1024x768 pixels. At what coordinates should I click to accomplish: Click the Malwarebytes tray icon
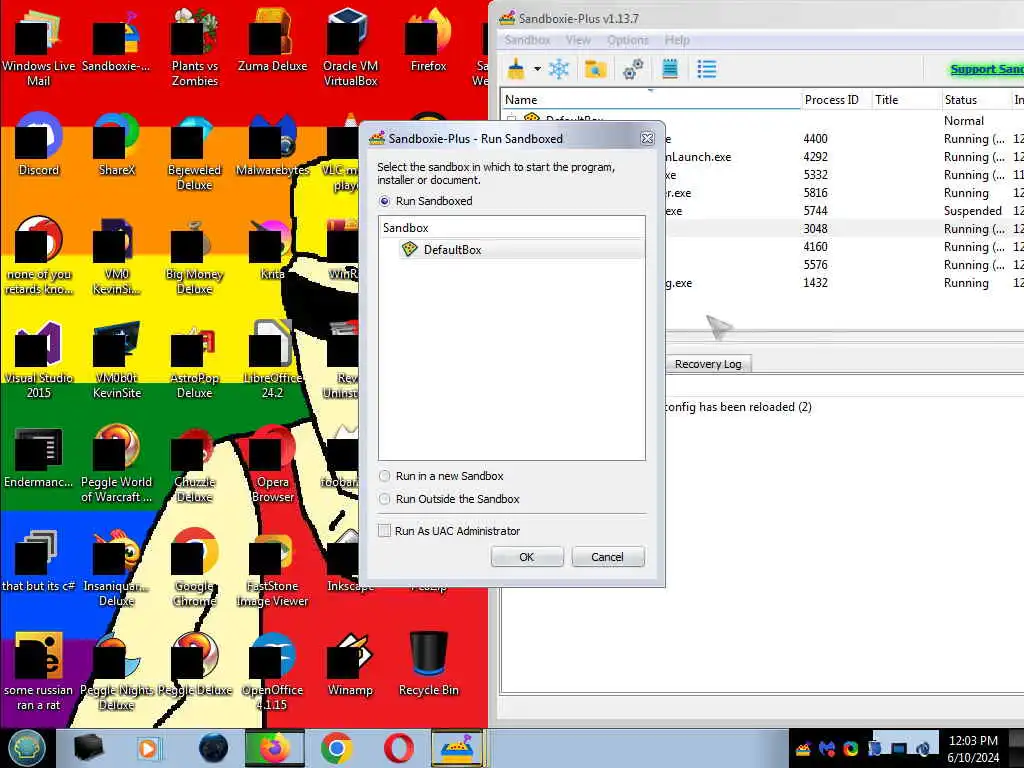coord(827,749)
